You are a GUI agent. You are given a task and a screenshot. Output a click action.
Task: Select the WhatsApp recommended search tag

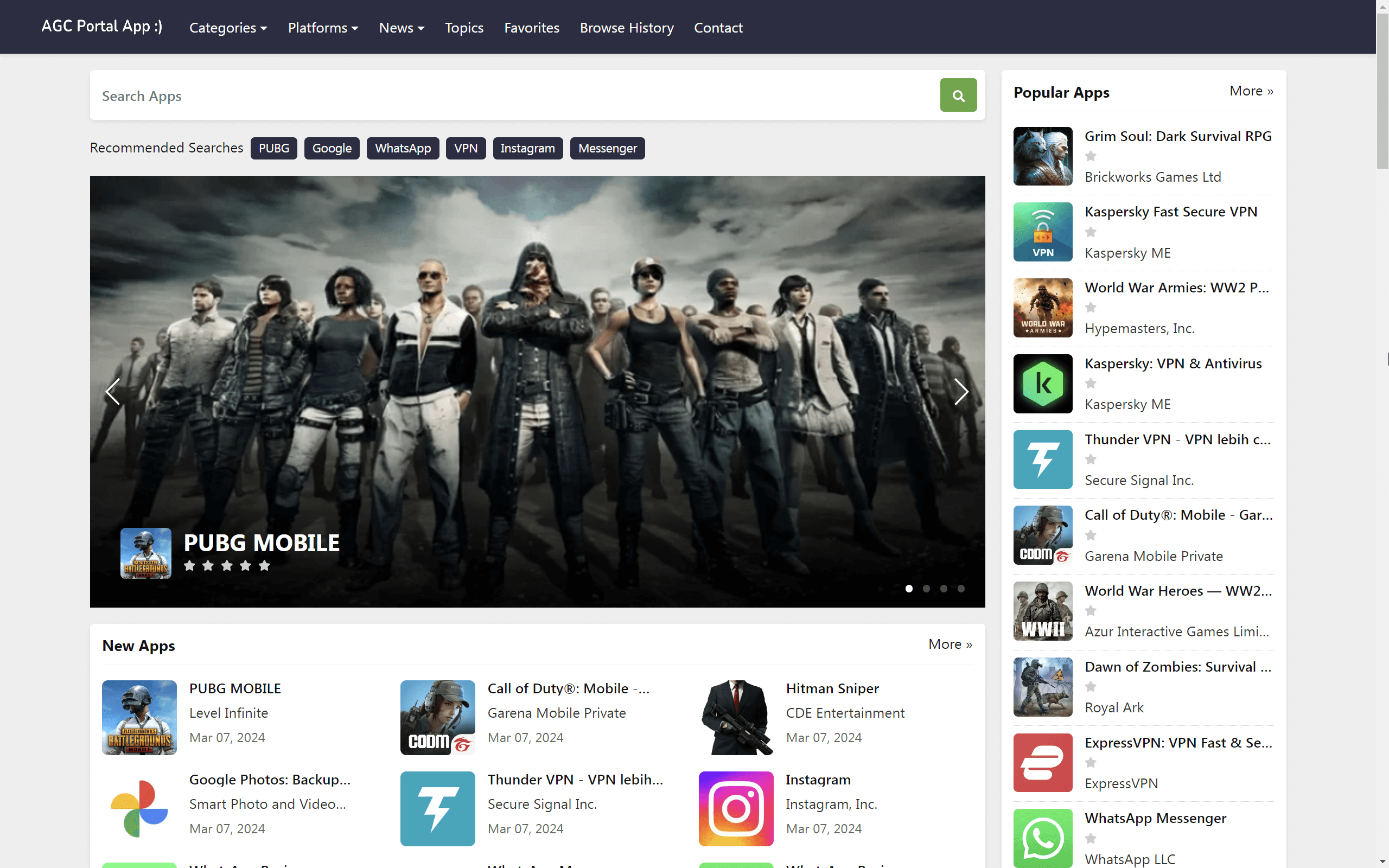(403, 148)
